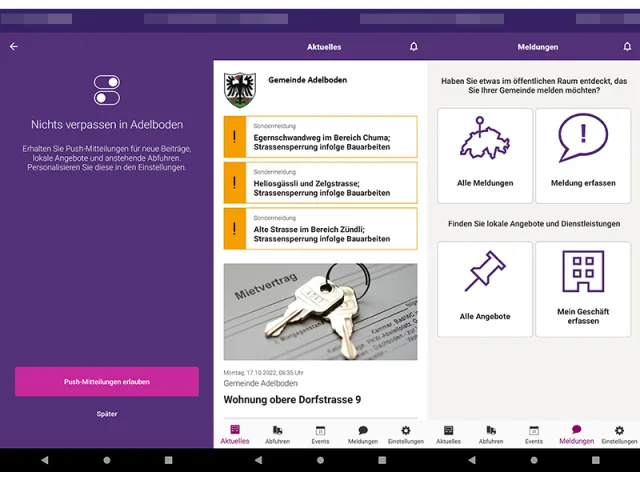This screenshot has width=640, height=480.
Task: Select Aktuelles tab in the Meldungen screen
Action: pyautogui.click(x=449, y=435)
